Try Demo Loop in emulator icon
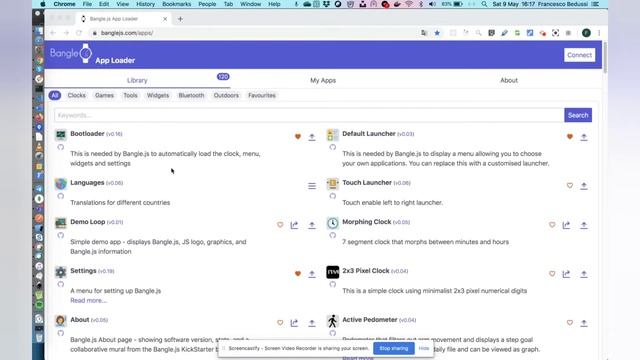This screenshot has height=360, width=640. point(294,225)
